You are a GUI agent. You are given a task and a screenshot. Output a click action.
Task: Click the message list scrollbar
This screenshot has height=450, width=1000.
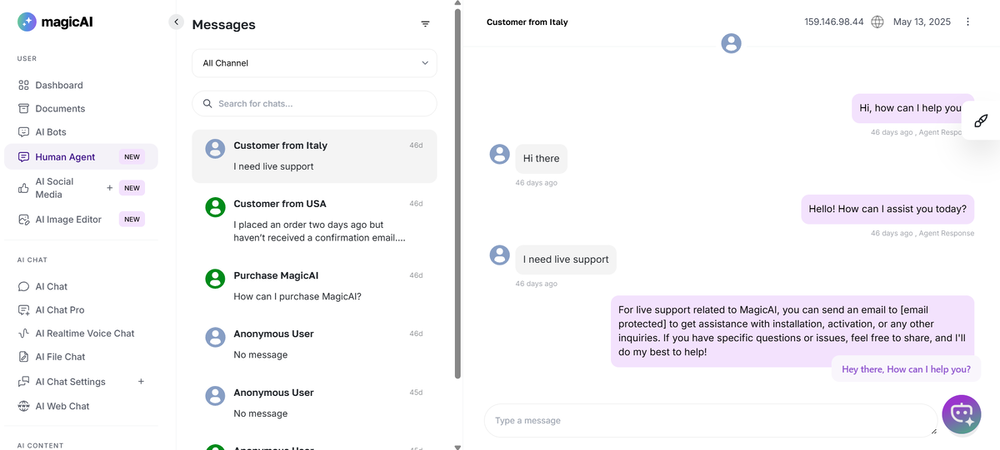point(458,200)
